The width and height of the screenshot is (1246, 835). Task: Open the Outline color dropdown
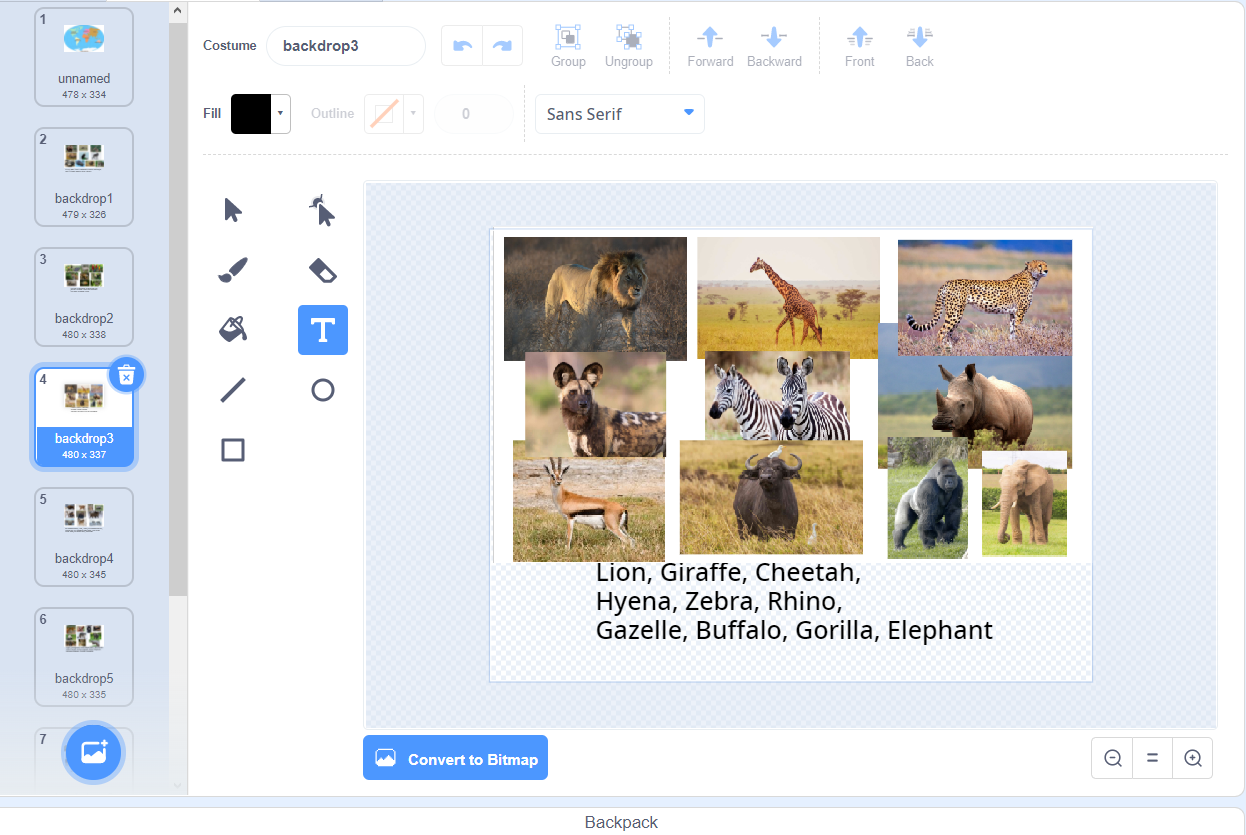pyautogui.click(x=394, y=114)
